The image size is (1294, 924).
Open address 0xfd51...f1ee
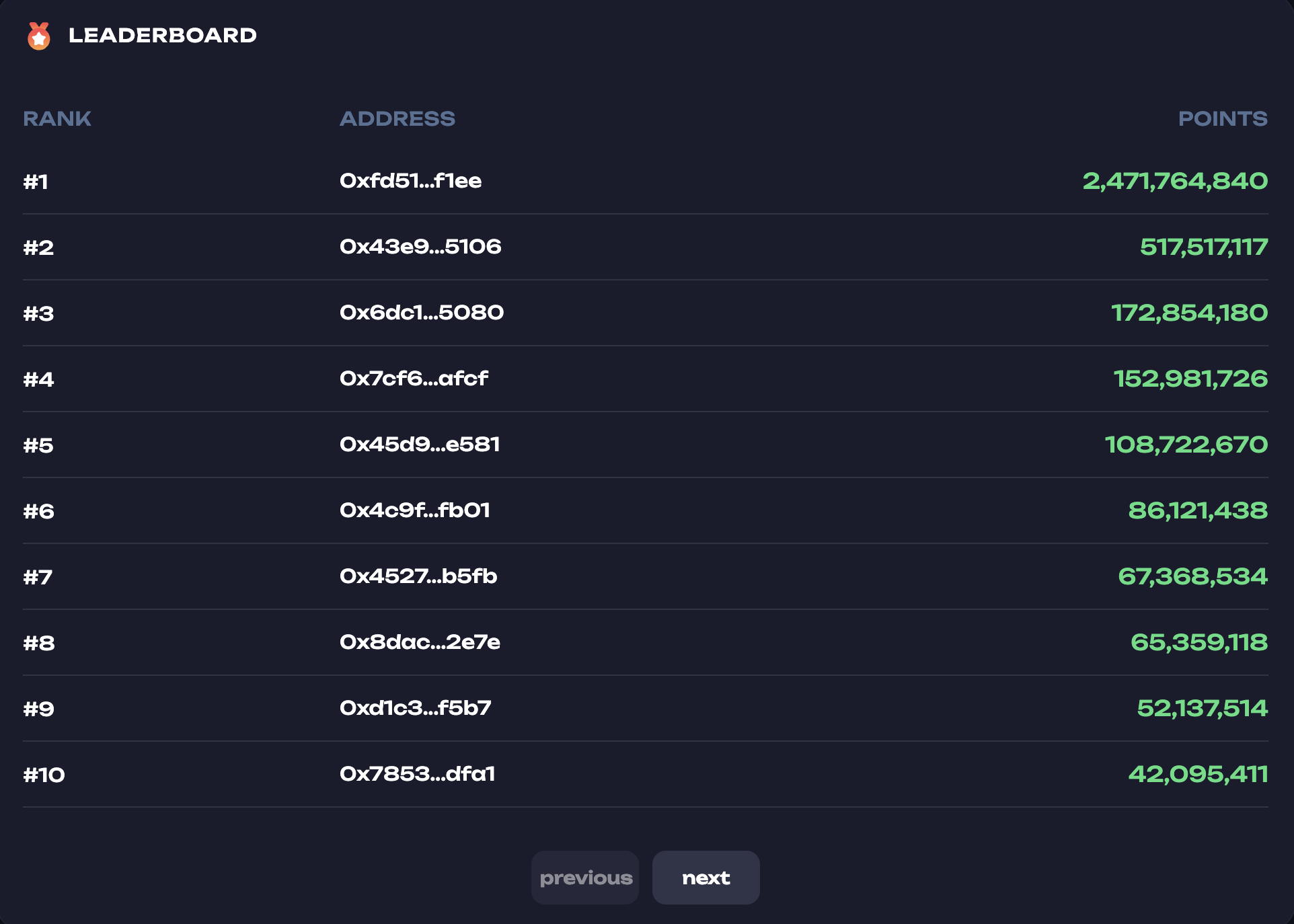410,181
